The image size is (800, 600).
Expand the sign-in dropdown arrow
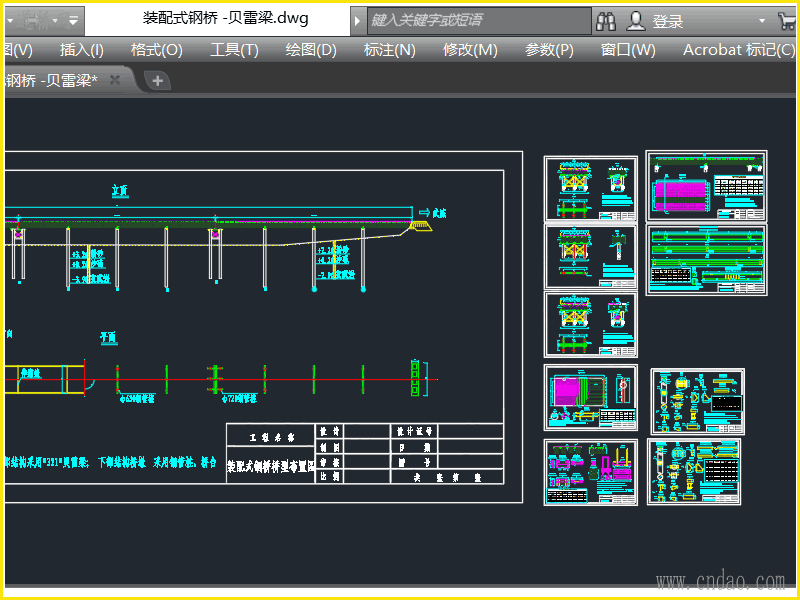(762, 21)
